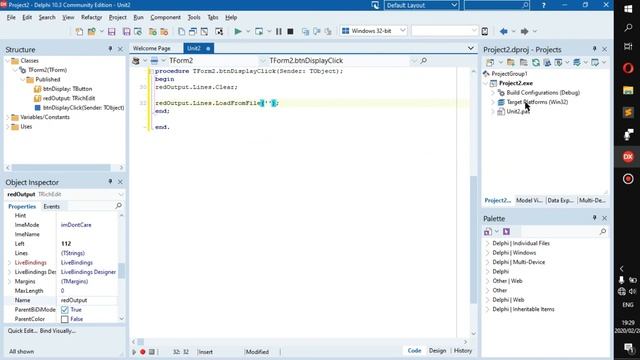Click the search magnifier in Object Inspector
The height and width of the screenshot is (360, 640).
pyautogui.click(x=118, y=206)
